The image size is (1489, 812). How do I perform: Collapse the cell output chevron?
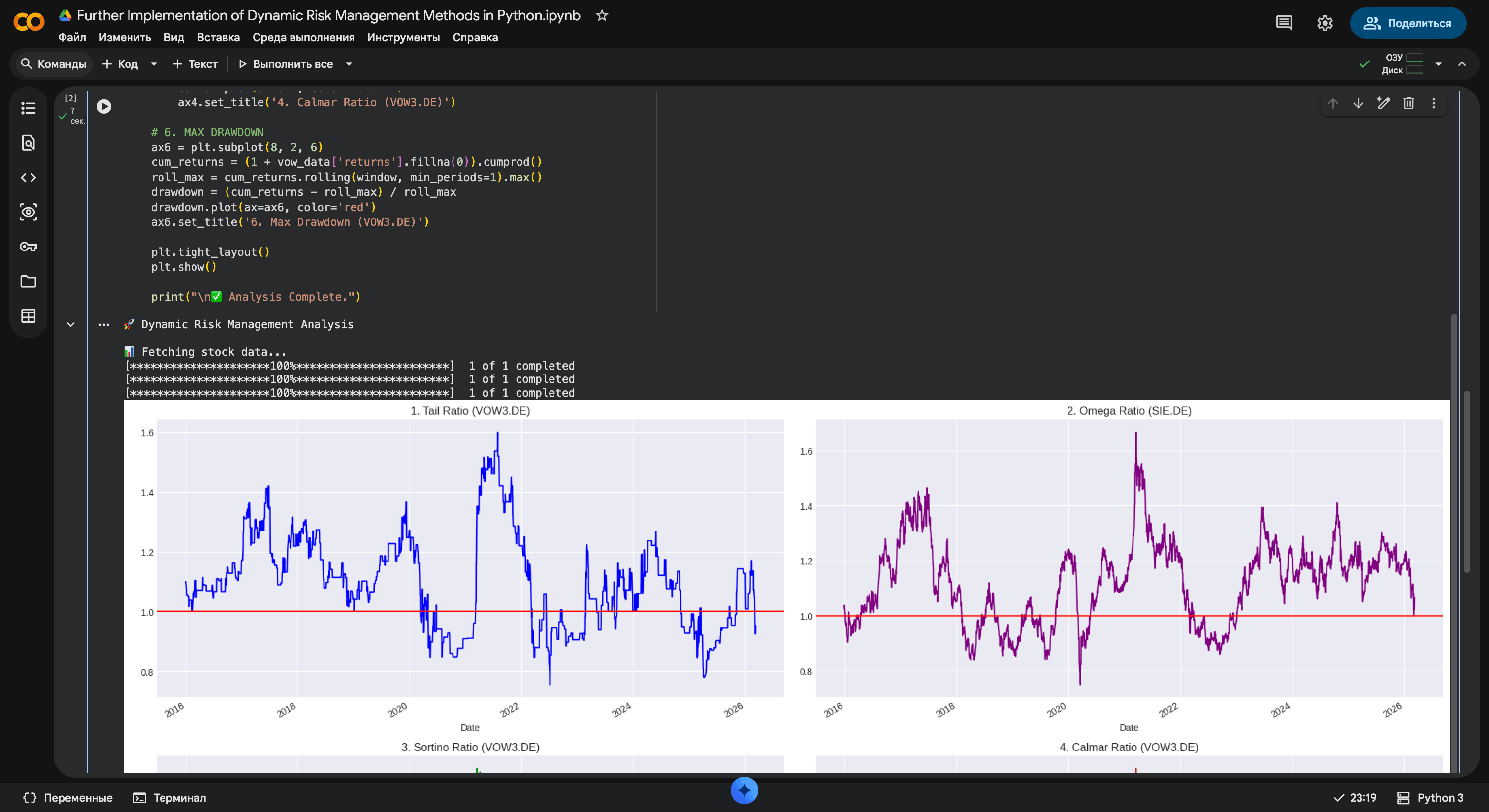click(71, 325)
